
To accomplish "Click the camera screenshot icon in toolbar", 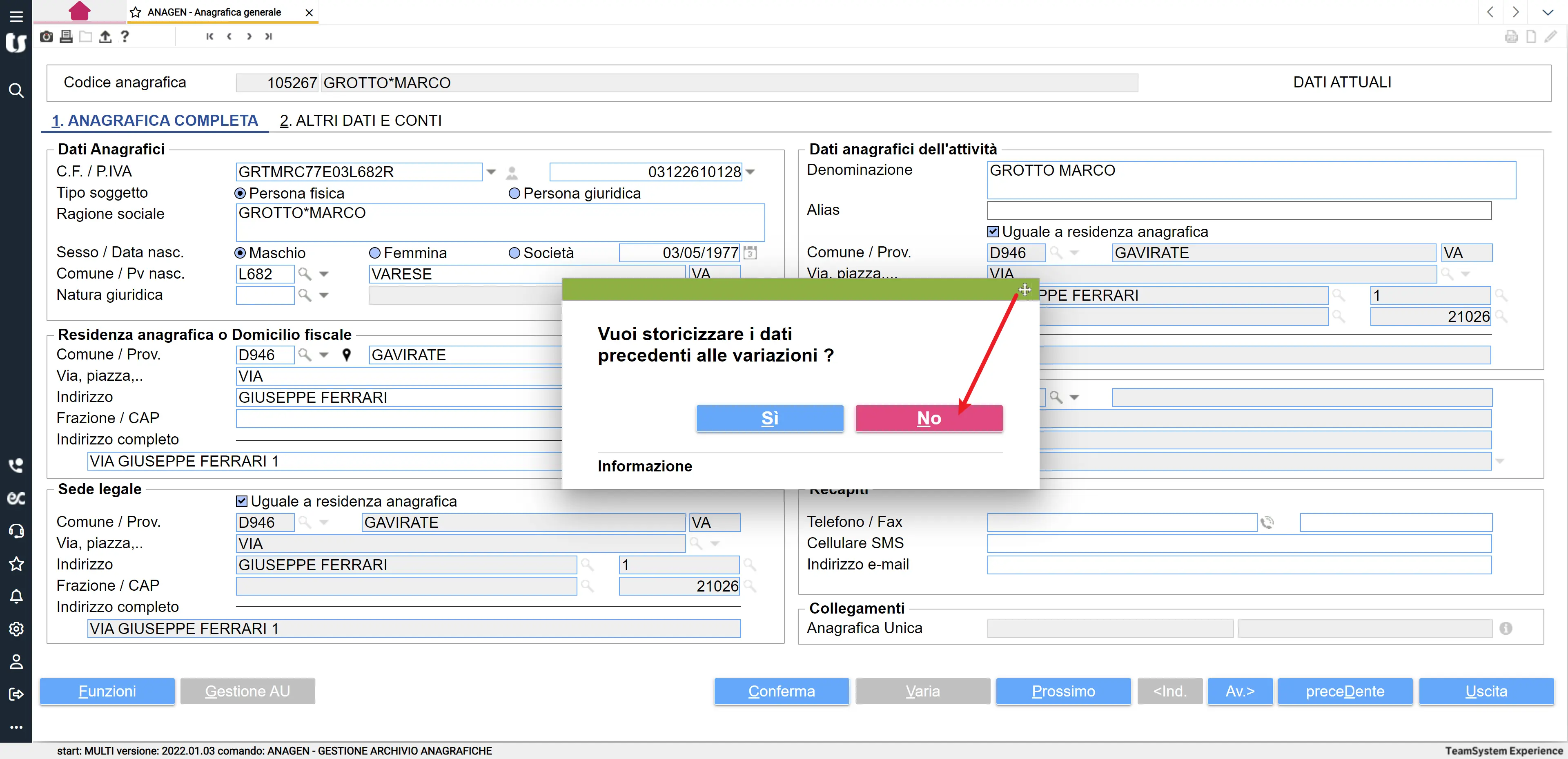I will coord(46,36).
